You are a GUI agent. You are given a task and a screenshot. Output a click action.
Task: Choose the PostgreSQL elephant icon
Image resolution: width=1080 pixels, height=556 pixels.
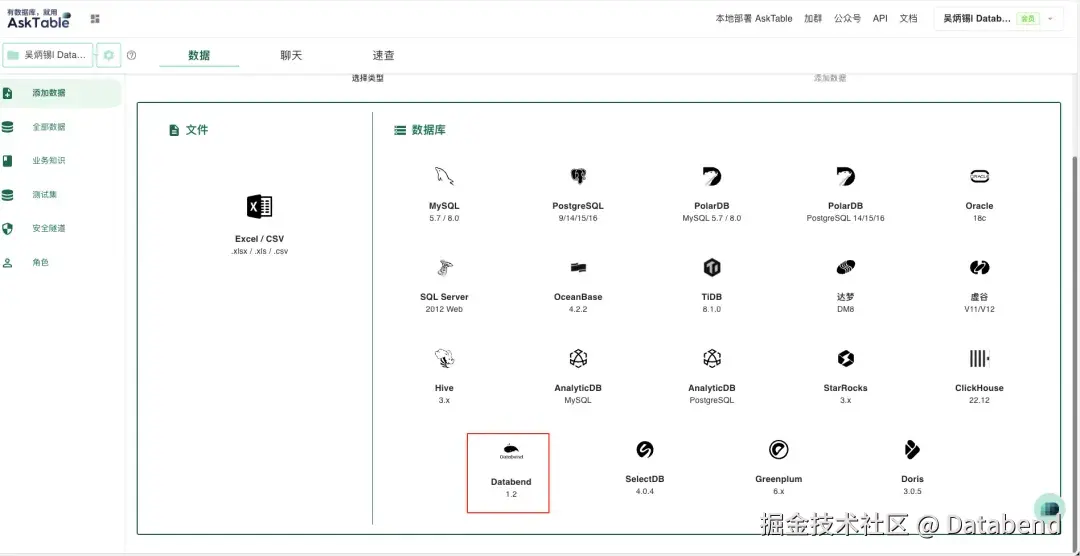coord(578,176)
